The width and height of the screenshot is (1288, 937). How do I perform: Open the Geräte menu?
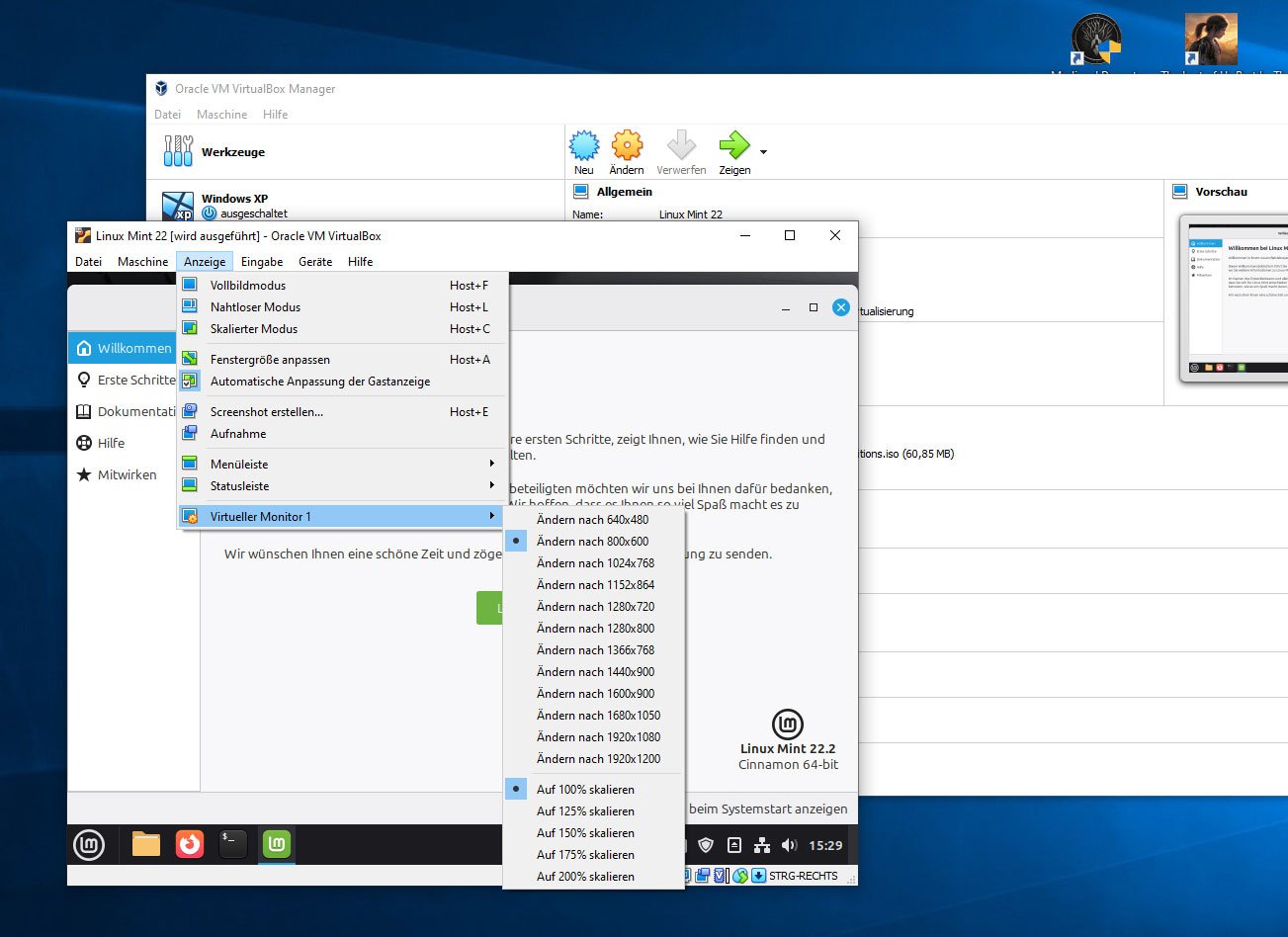coord(315,262)
